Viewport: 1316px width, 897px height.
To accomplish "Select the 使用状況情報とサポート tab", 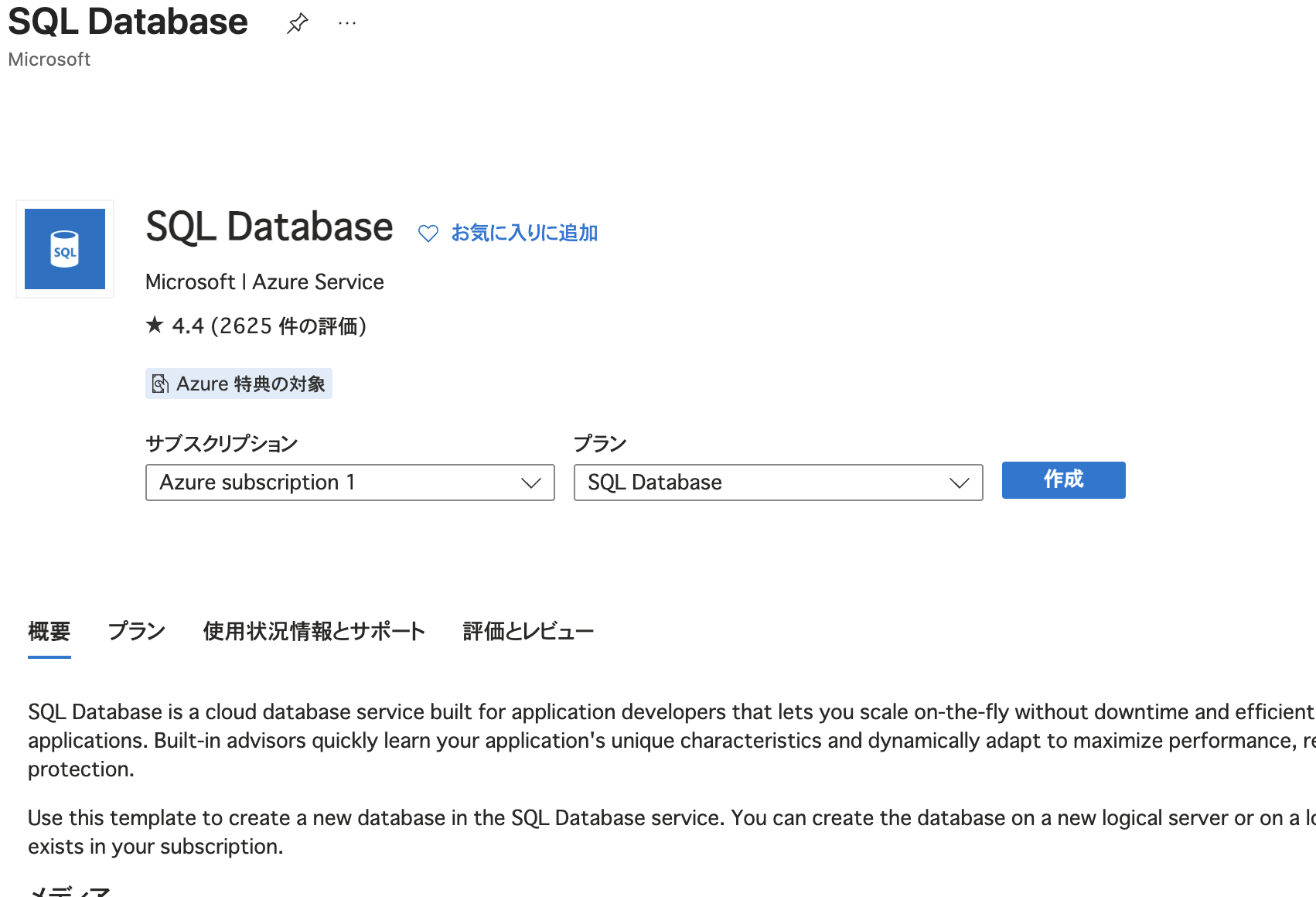I will (313, 631).
